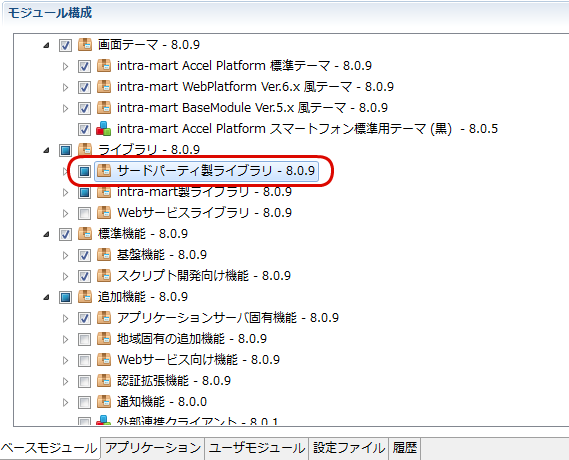Collapse the ライブラリ tree node
Image resolution: width=569 pixels, height=460 pixels.
tap(46, 151)
